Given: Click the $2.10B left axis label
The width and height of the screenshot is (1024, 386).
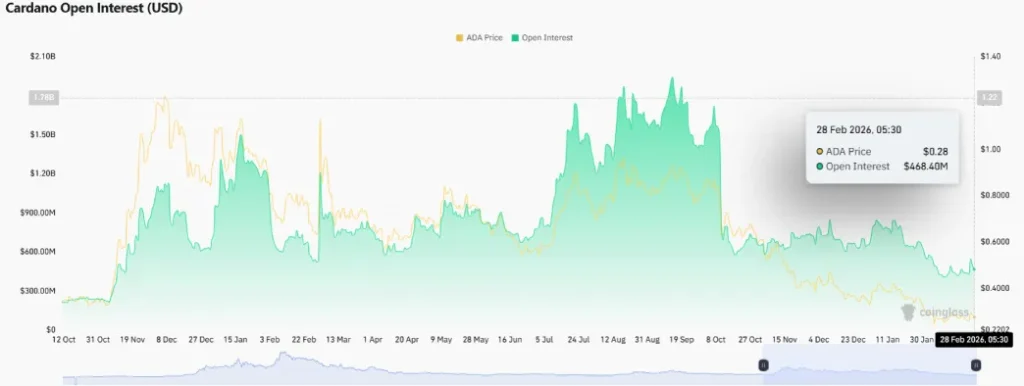Looking at the screenshot, I should 42,57.
